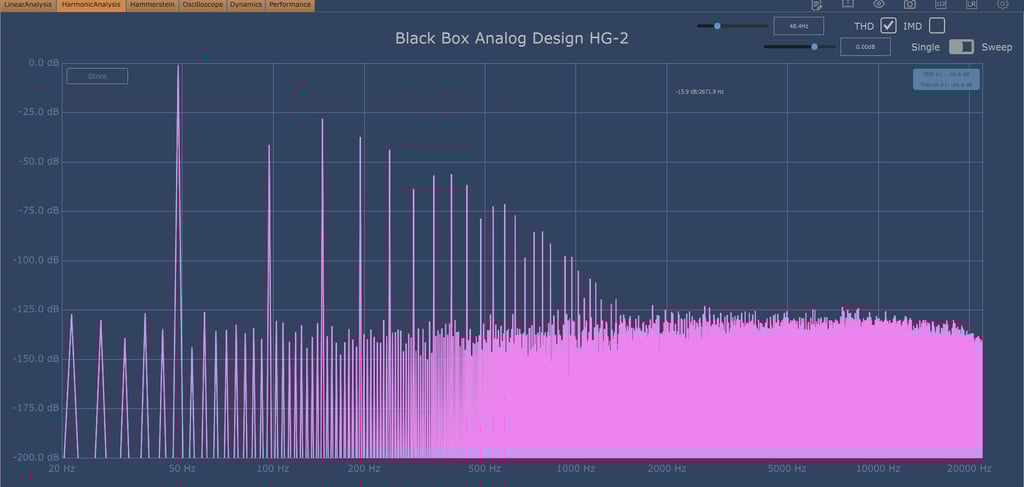Adjust the level dB slider handle
This screenshot has height=487, width=1024.
pos(814,47)
